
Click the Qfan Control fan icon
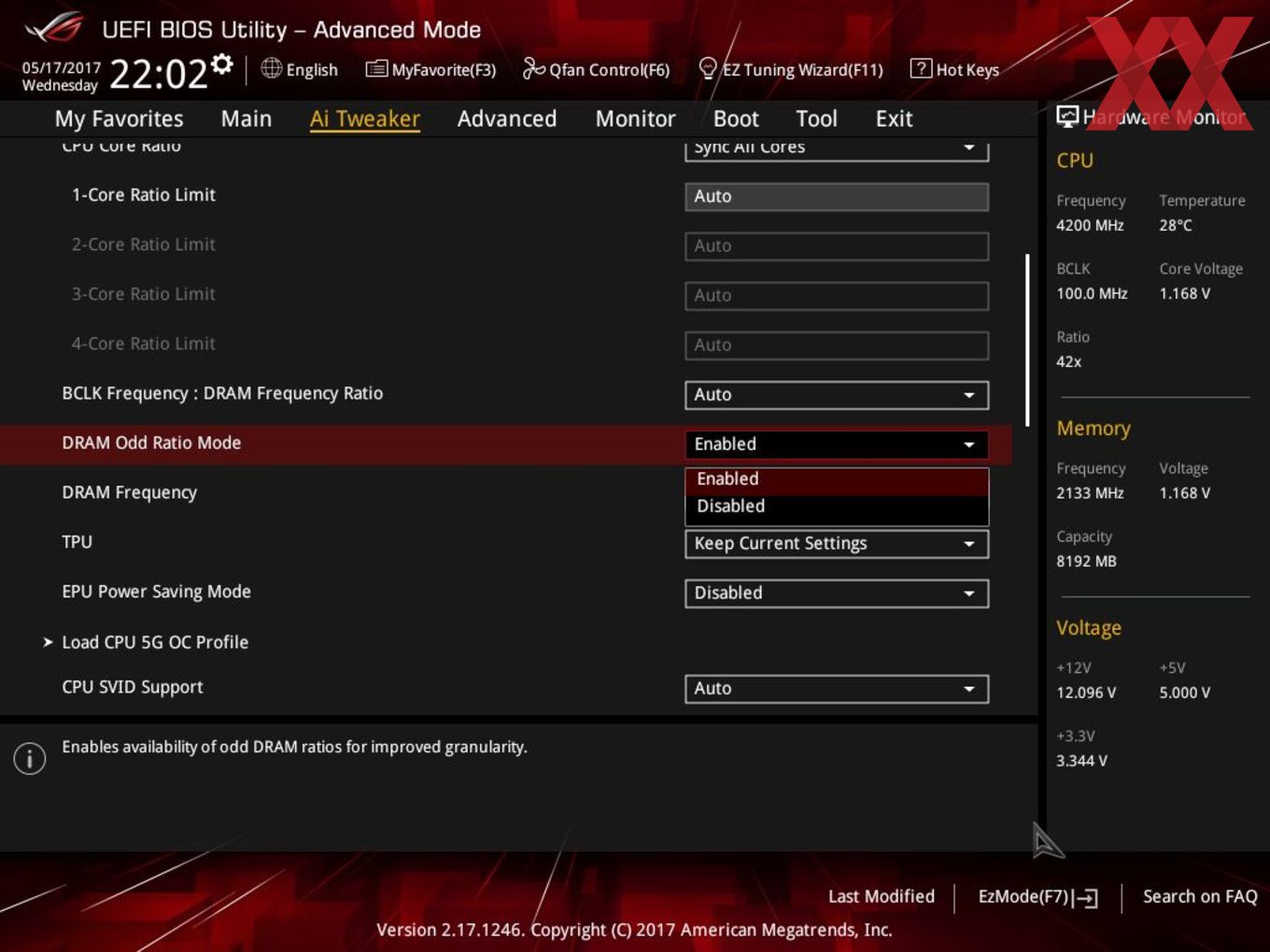[533, 68]
